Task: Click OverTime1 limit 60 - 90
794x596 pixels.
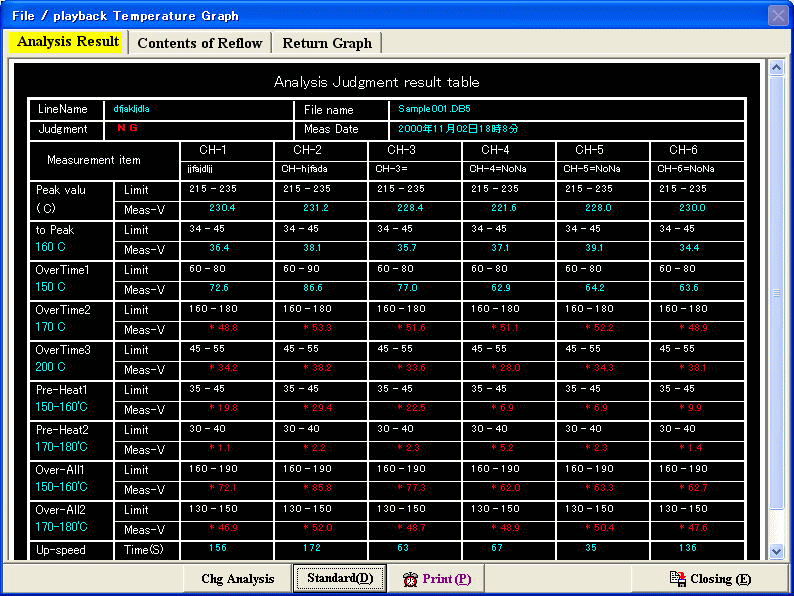Action: pos(301,269)
